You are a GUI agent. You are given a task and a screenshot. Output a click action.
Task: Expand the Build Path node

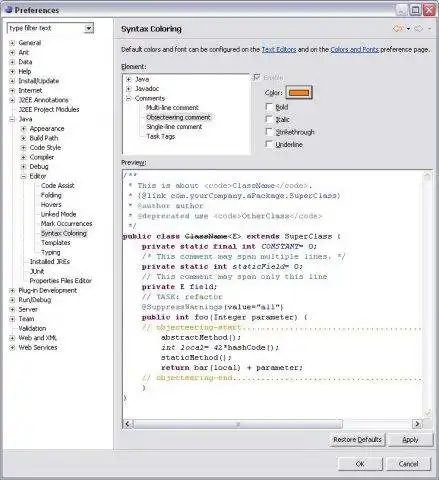click(x=23, y=138)
